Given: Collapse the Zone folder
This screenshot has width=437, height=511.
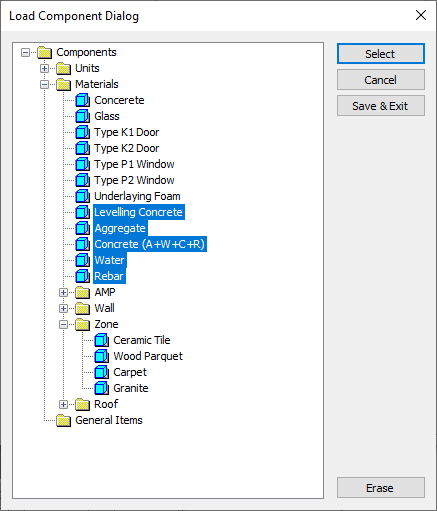Looking at the screenshot, I should [x=63, y=324].
